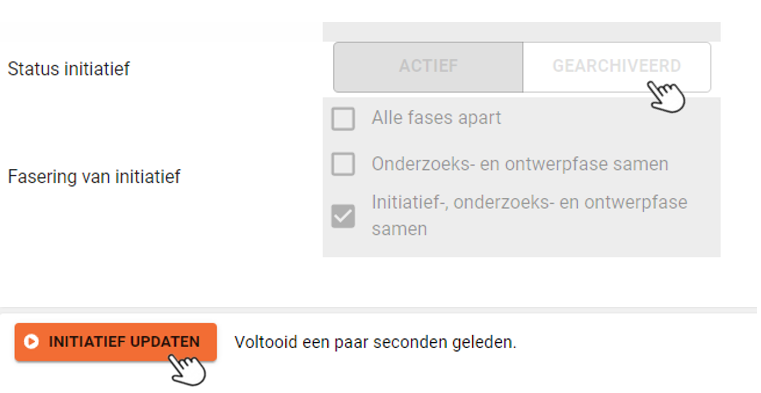The image size is (761, 393).
Task: Click hand cursor icon over Gearchiveerd
Action: (666, 97)
